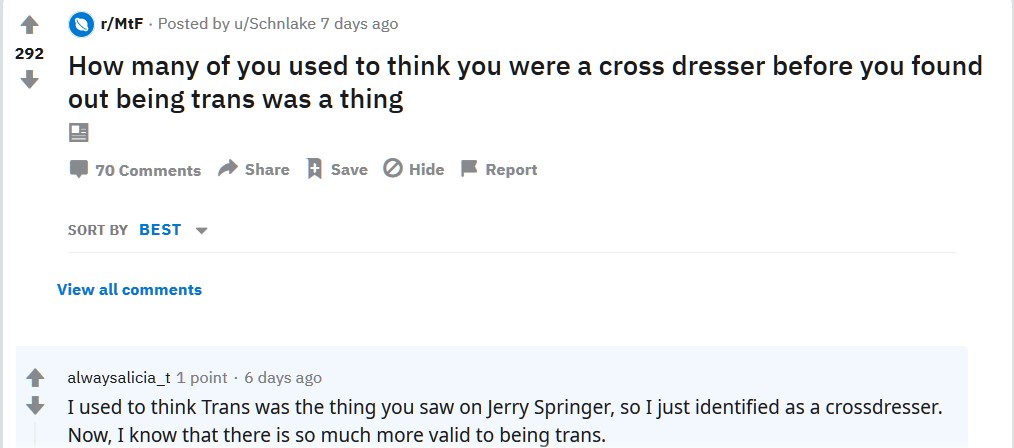
Task: Click the 7 days ago timestamp
Action: click(x=360, y=25)
